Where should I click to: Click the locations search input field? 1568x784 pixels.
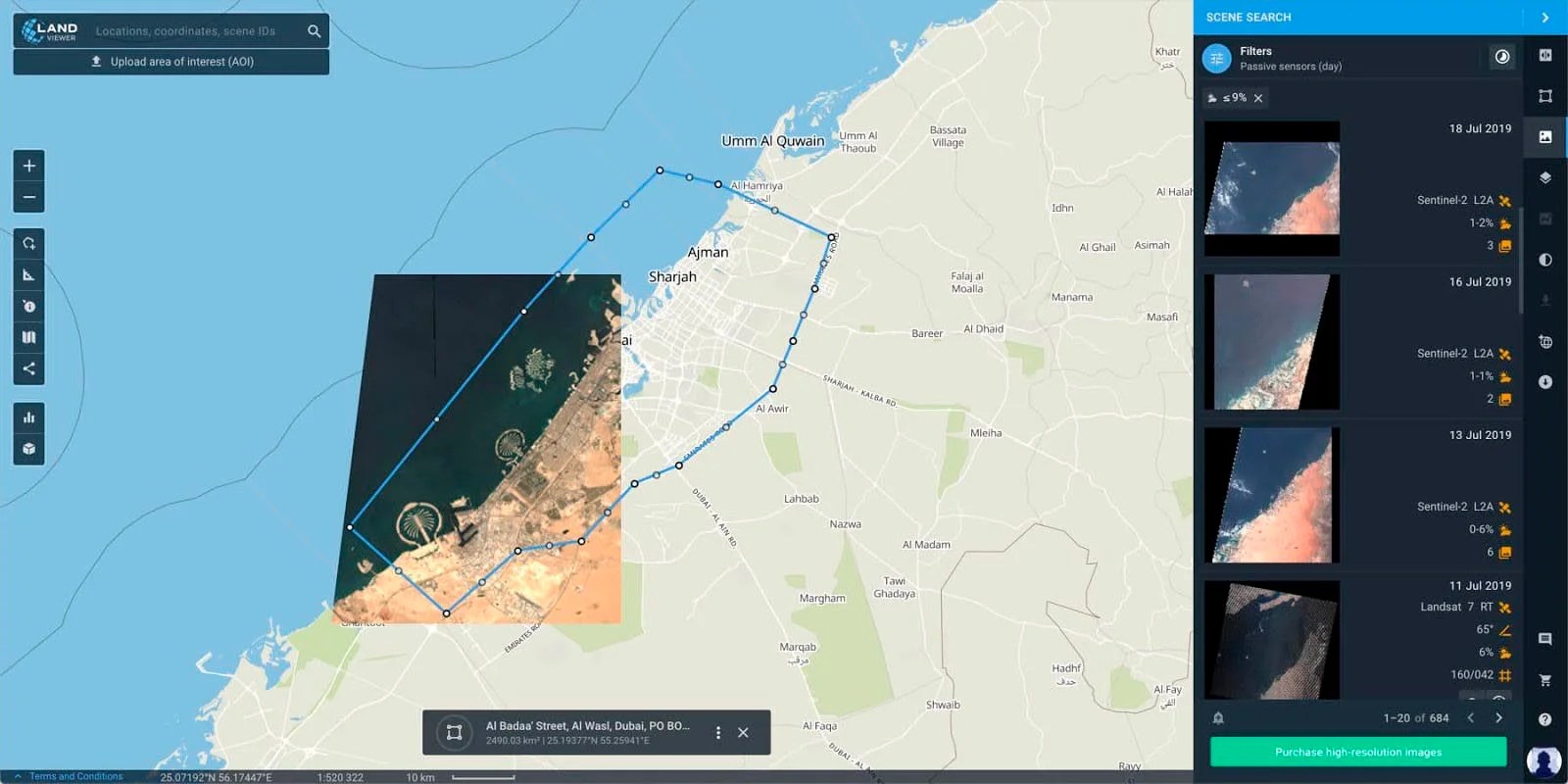tap(196, 31)
